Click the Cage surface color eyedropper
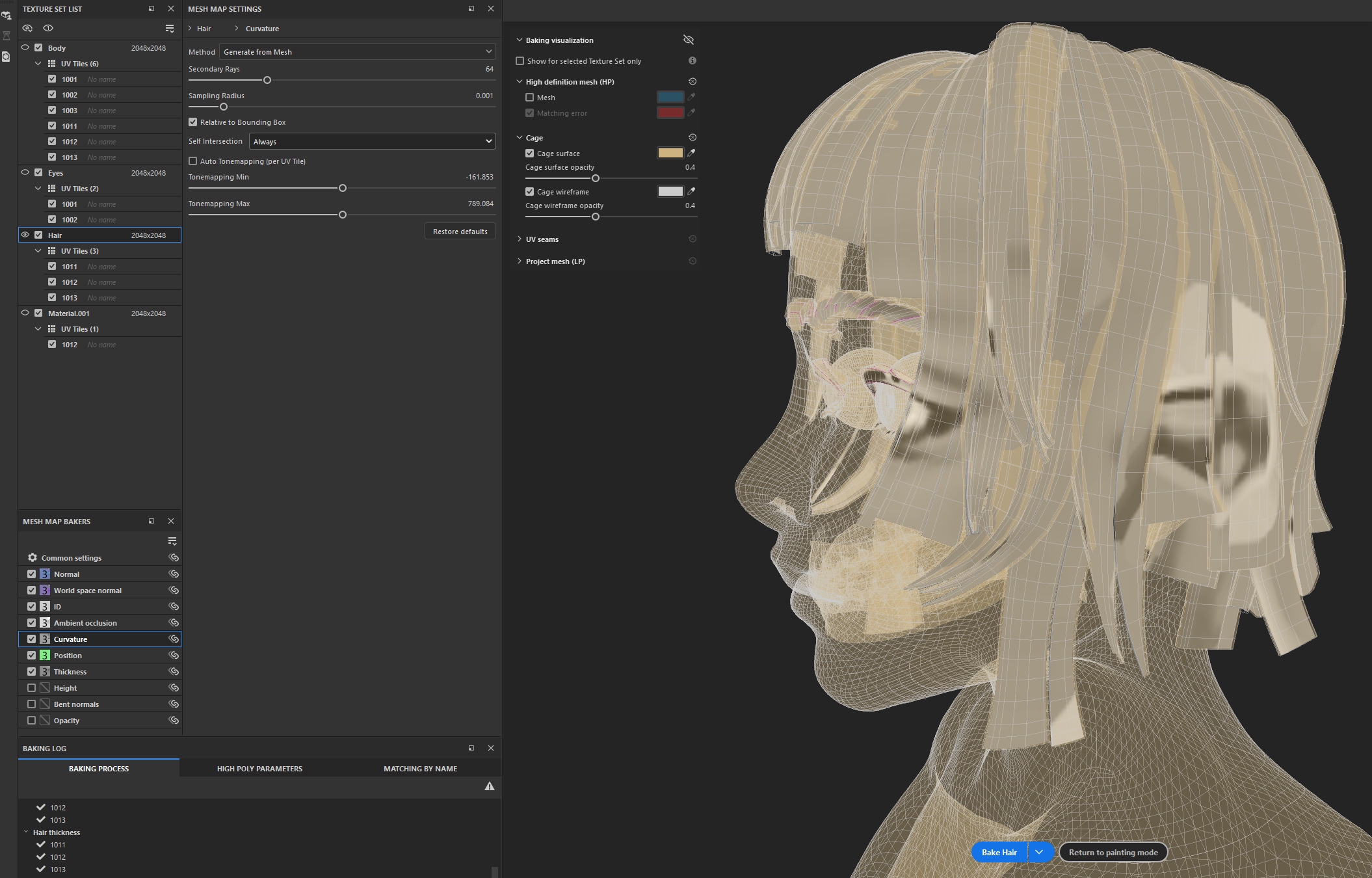 click(691, 153)
